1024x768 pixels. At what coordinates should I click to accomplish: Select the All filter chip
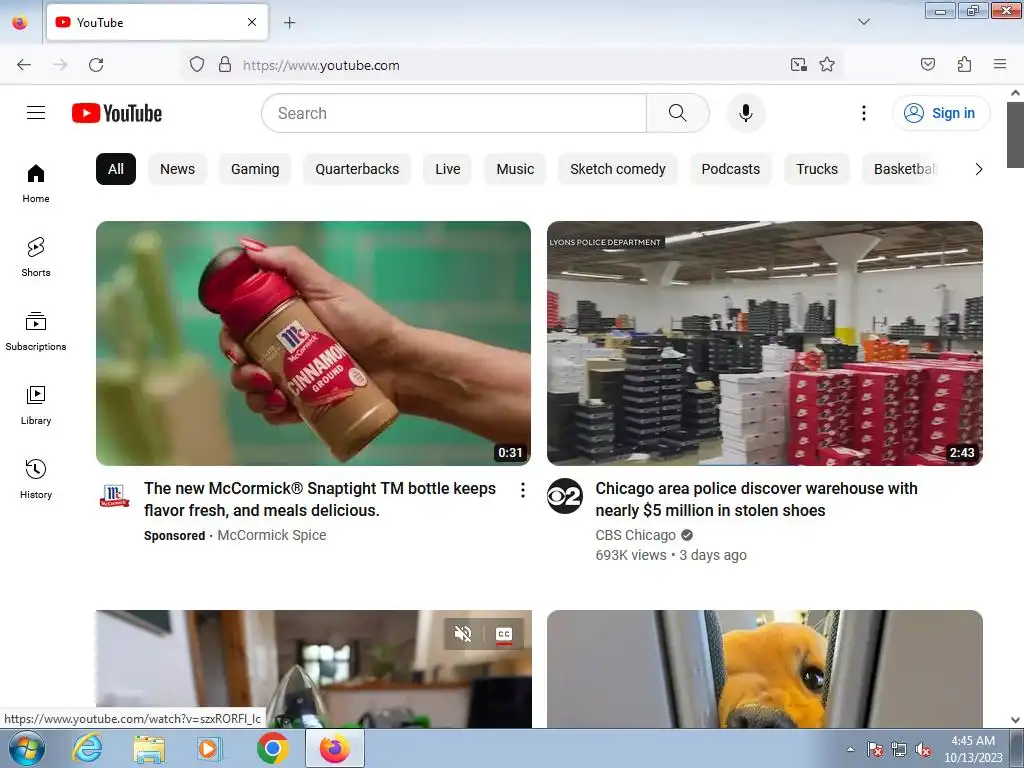click(116, 169)
